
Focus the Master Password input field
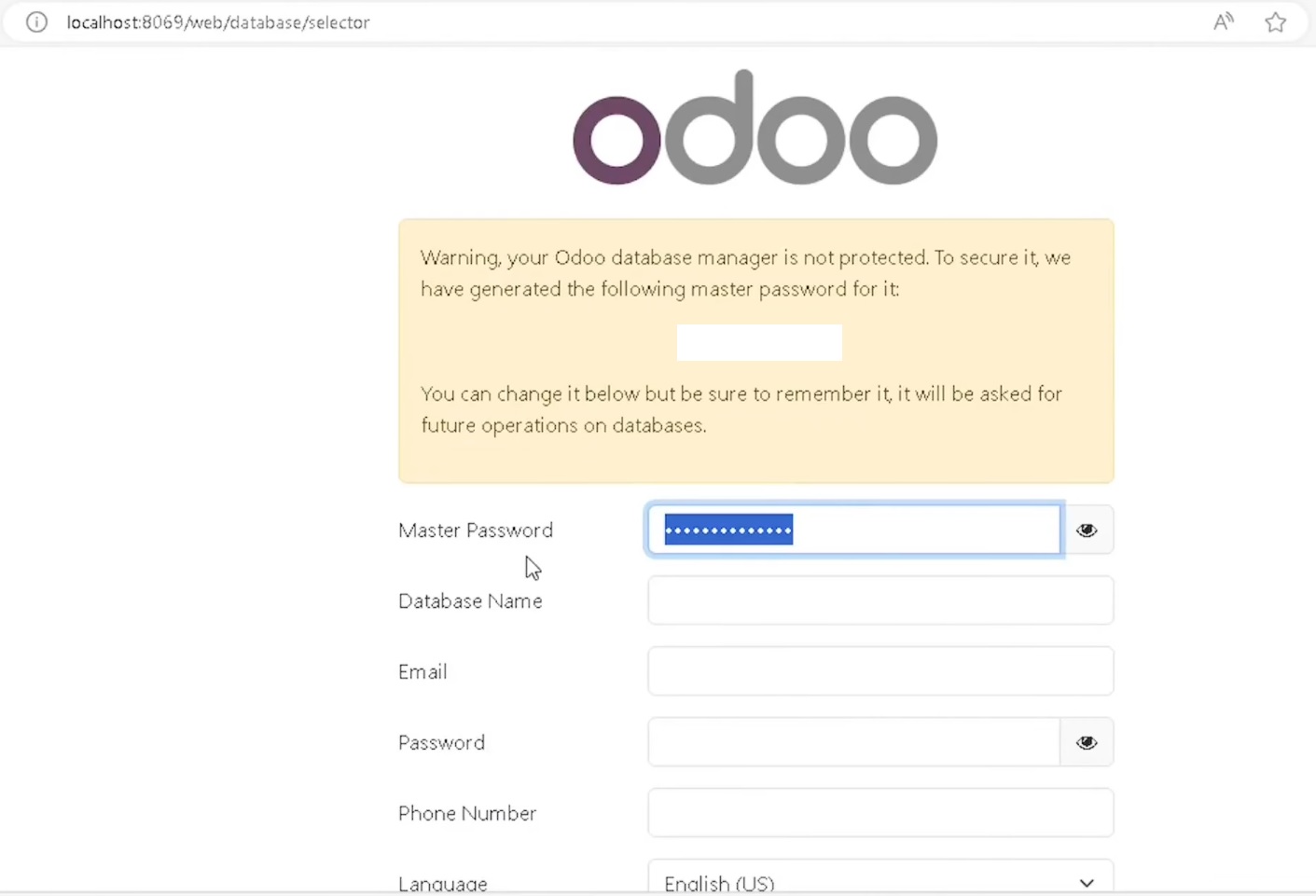pyautogui.click(x=854, y=530)
